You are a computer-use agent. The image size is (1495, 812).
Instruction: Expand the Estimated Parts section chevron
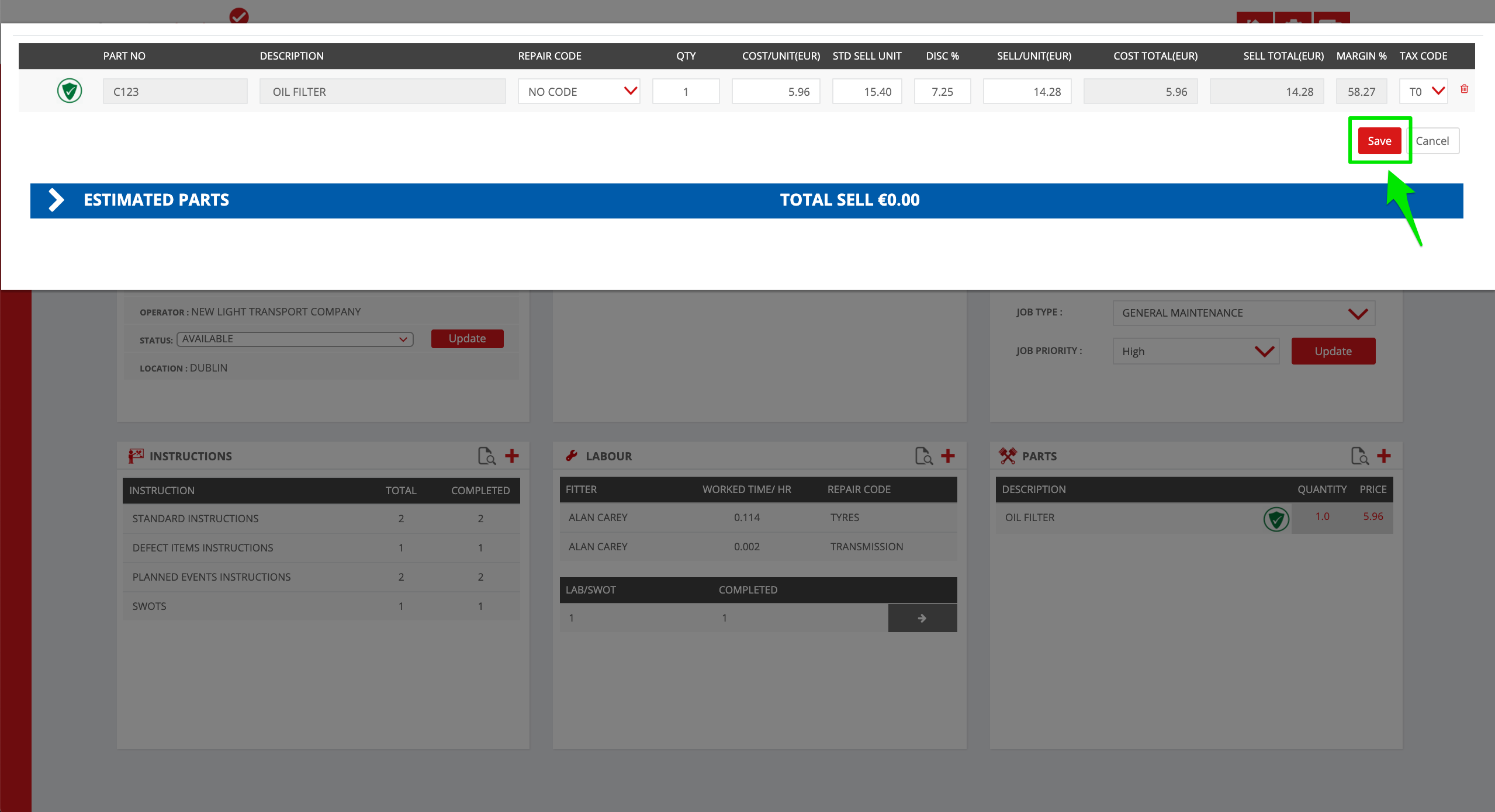pos(56,200)
